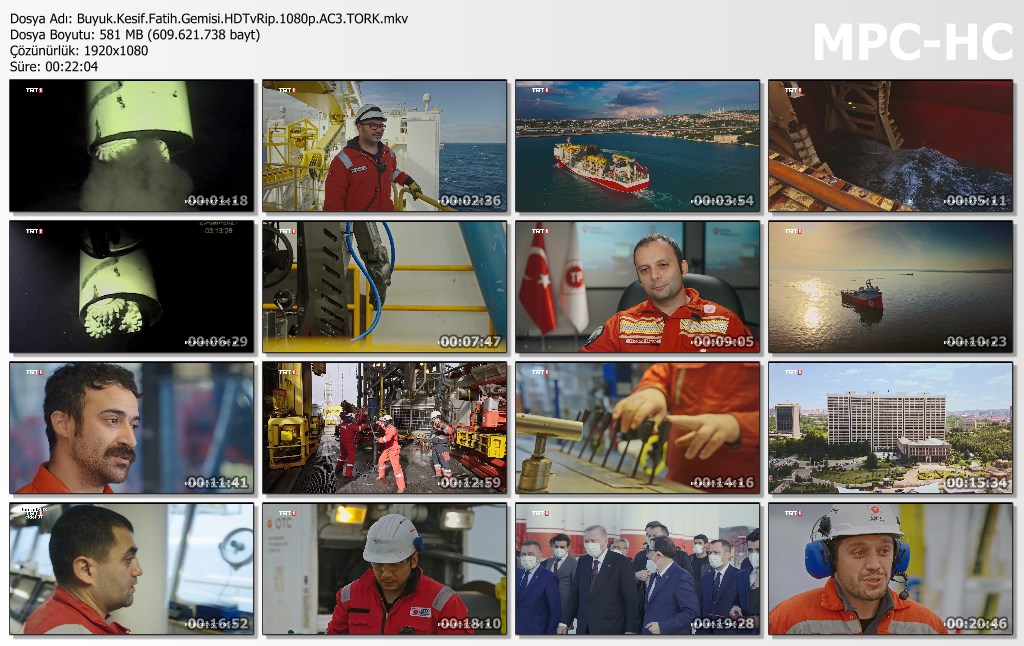Click the thumbnail at 00:07:47

pyautogui.click(x=385, y=287)
